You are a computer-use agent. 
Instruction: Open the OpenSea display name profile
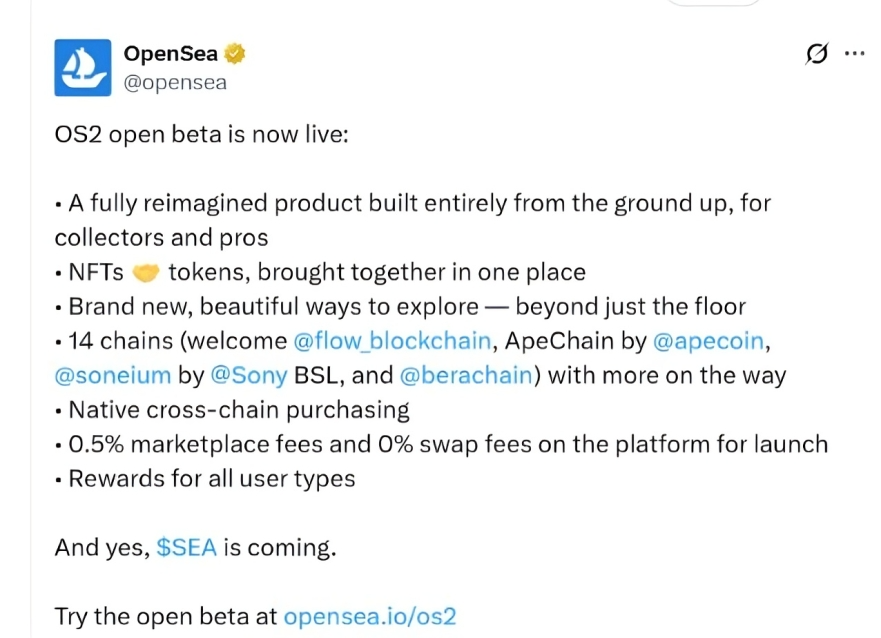(171, 53)
